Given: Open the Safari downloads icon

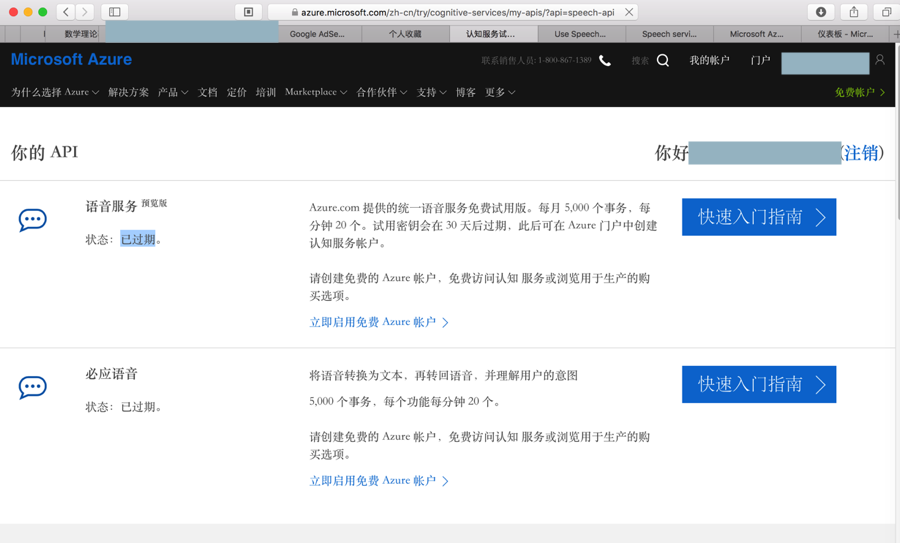Looking at the screenshot, I should 821,11.
